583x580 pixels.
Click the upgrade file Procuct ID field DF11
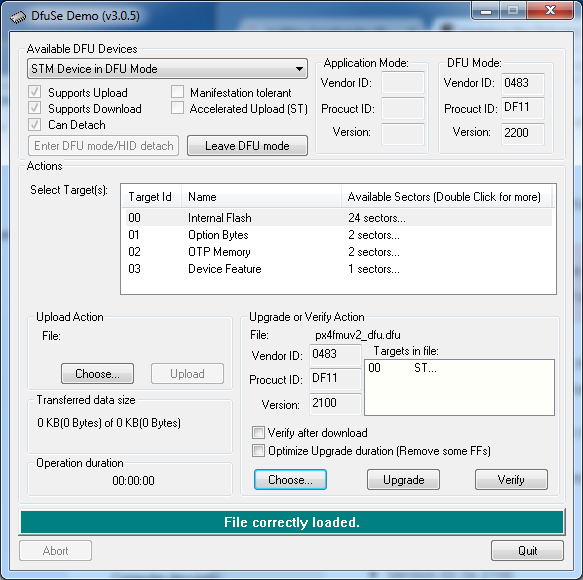click(335, 379)
